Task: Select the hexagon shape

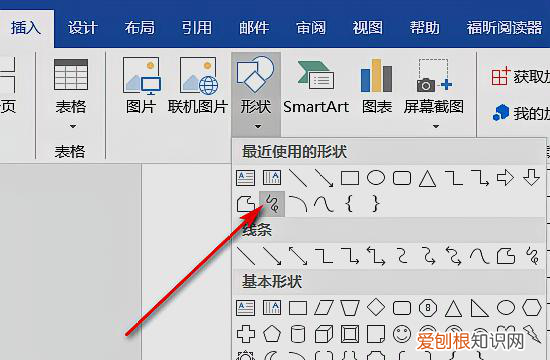Action: pos(532,308)
